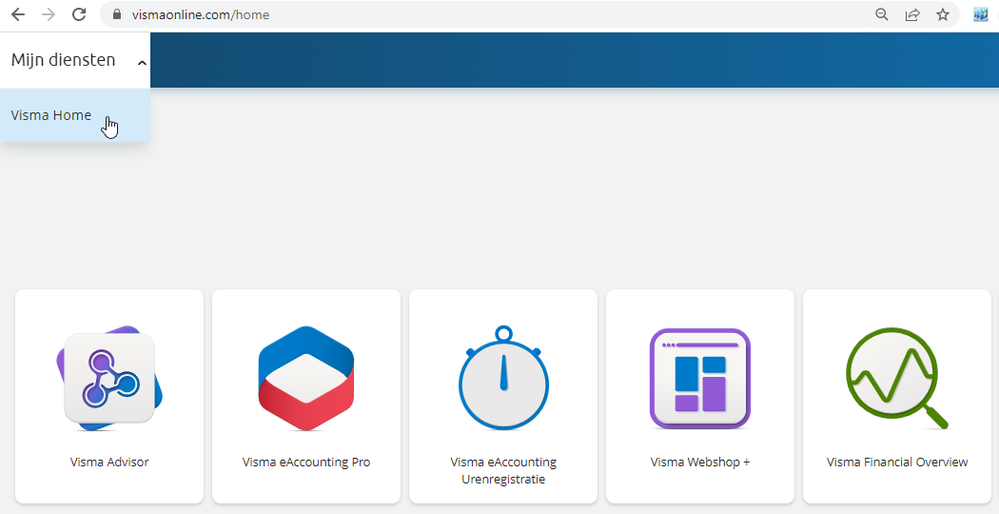
Task: Open the Visma Advisor app icon
Action: [x=109, y=378]
